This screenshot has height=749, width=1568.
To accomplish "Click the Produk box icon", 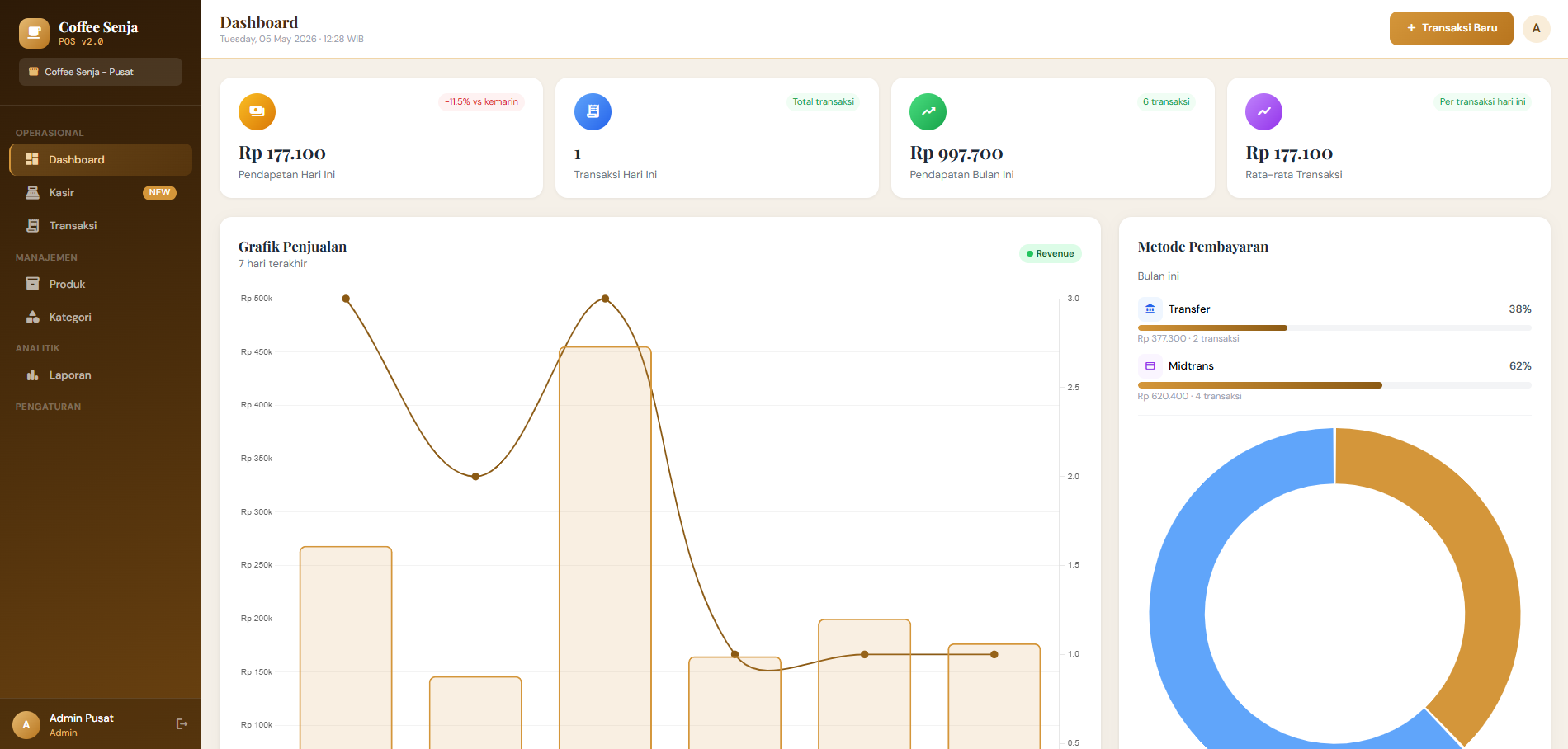I will 33,284.
